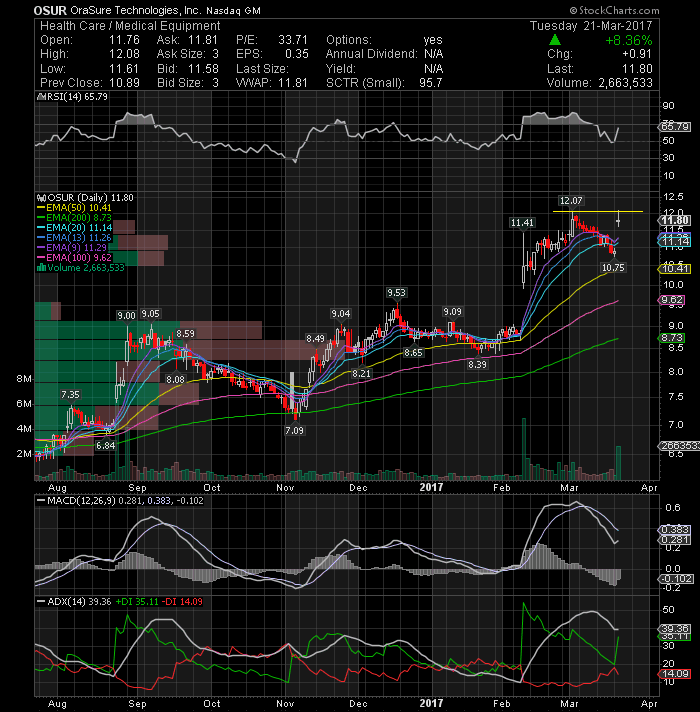The height and width of the screenshot is (712, 700).
Task: Click the +8.36% percent change value
Action: pos(629,40)
